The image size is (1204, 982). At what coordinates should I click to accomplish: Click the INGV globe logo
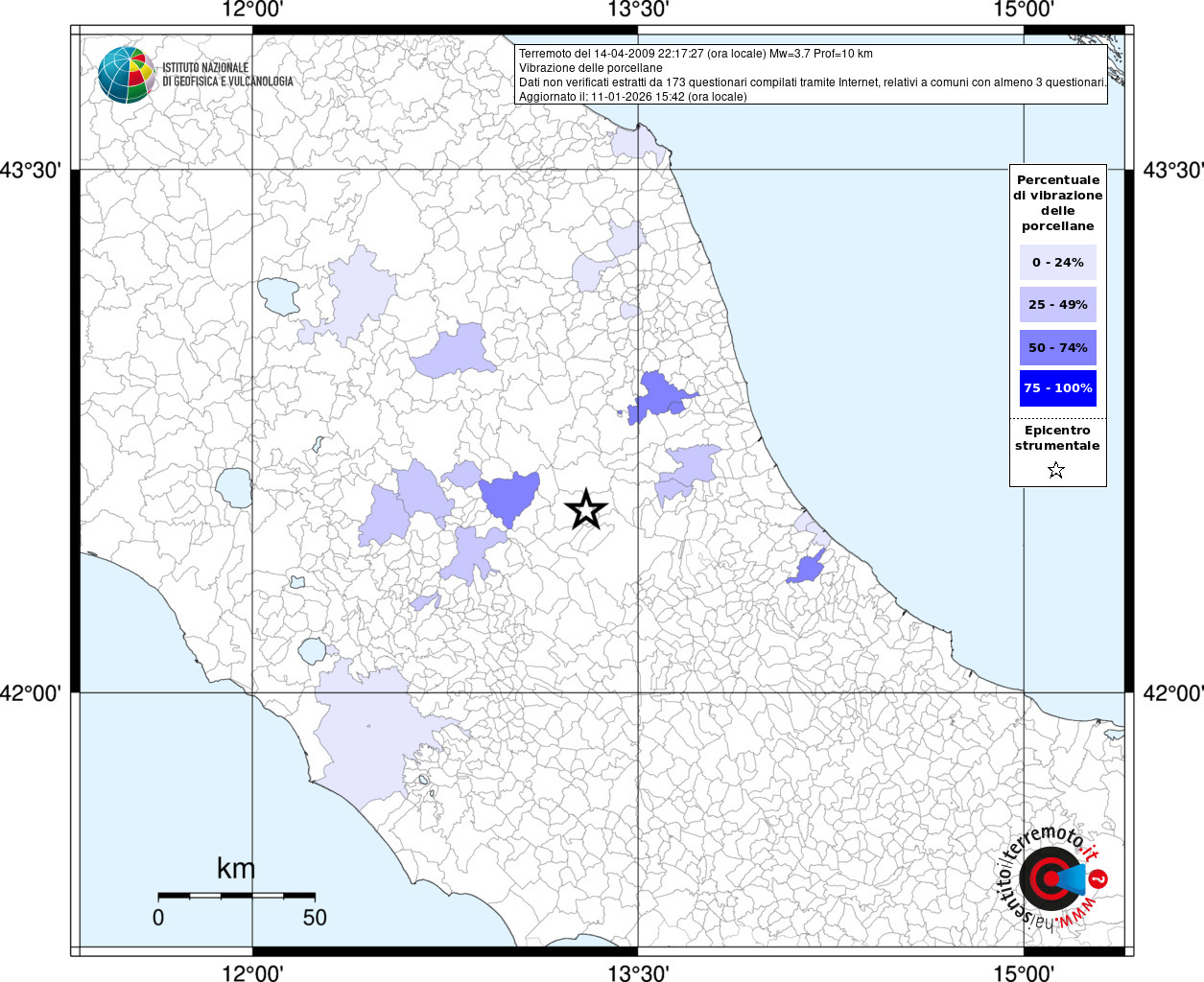pos(126,74)
